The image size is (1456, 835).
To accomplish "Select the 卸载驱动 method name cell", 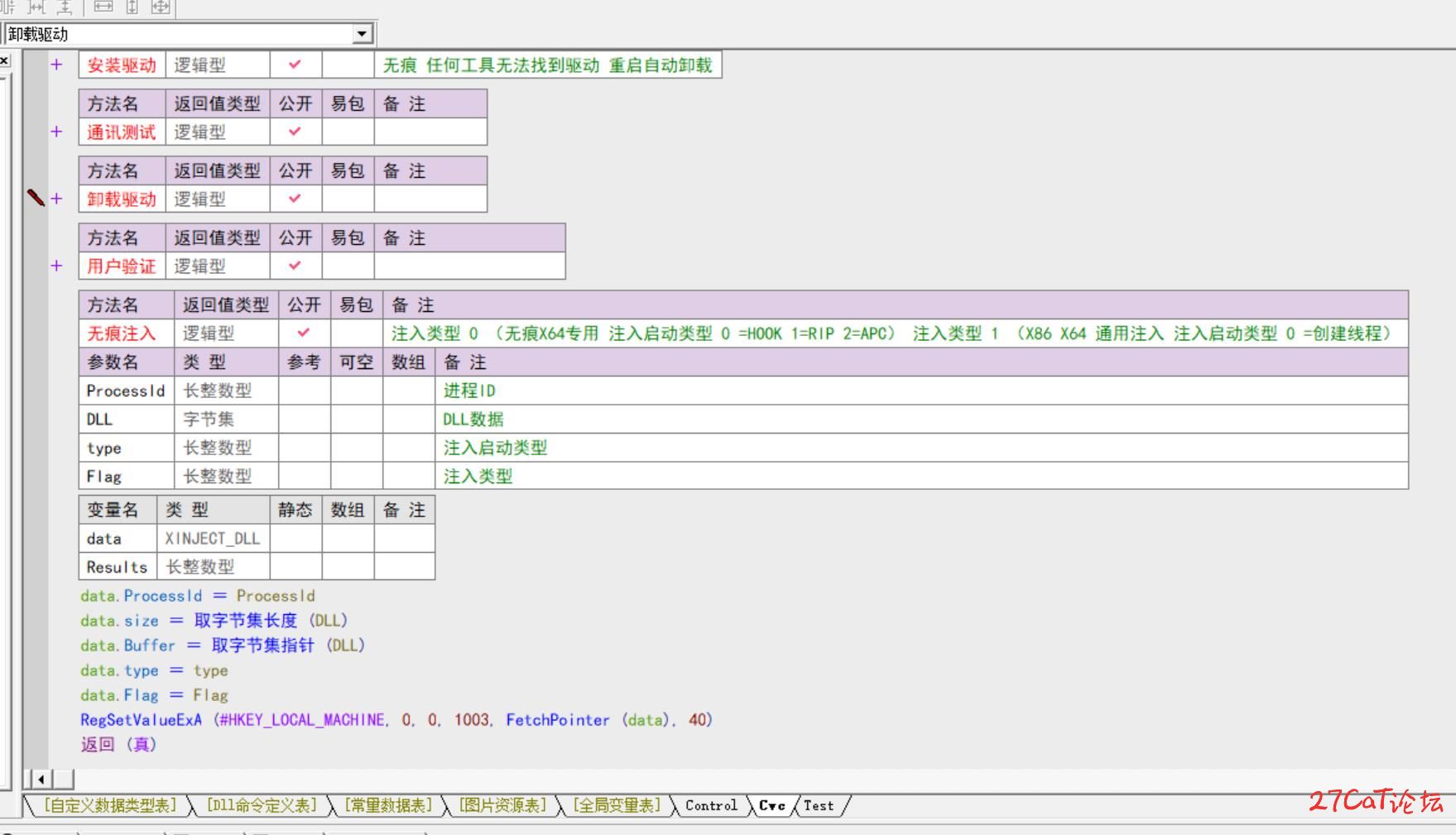I will [x=122, y=199].
